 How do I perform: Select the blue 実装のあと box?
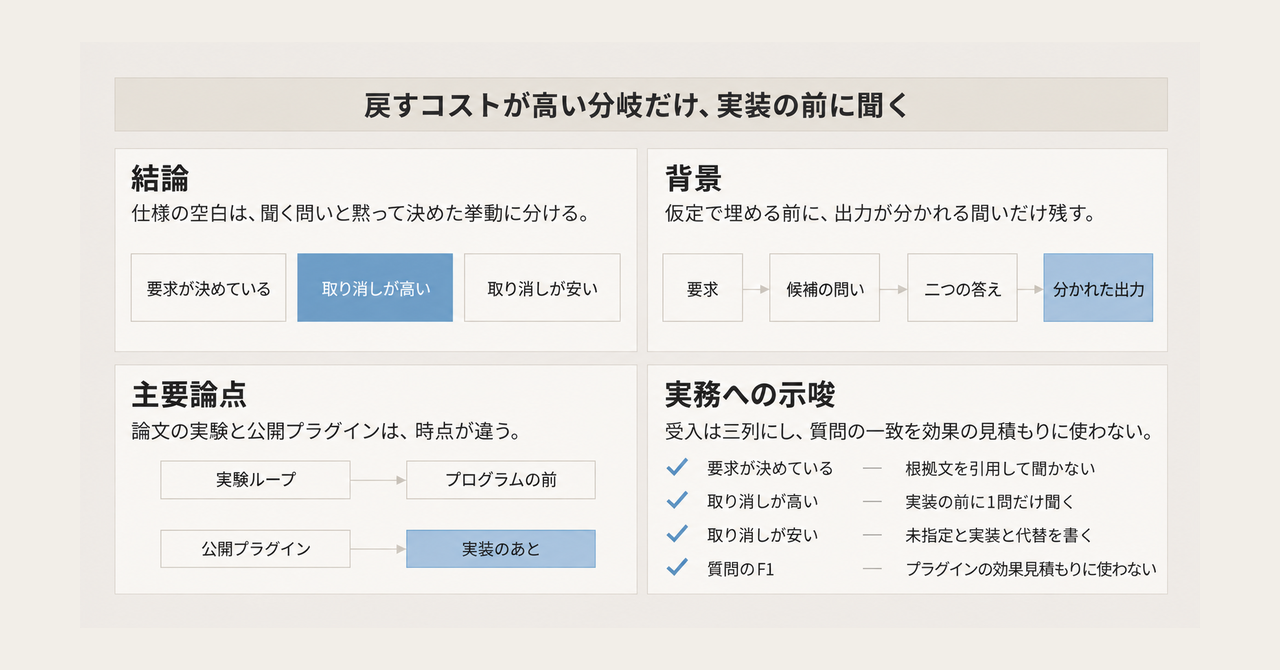(x=501, y=549)
